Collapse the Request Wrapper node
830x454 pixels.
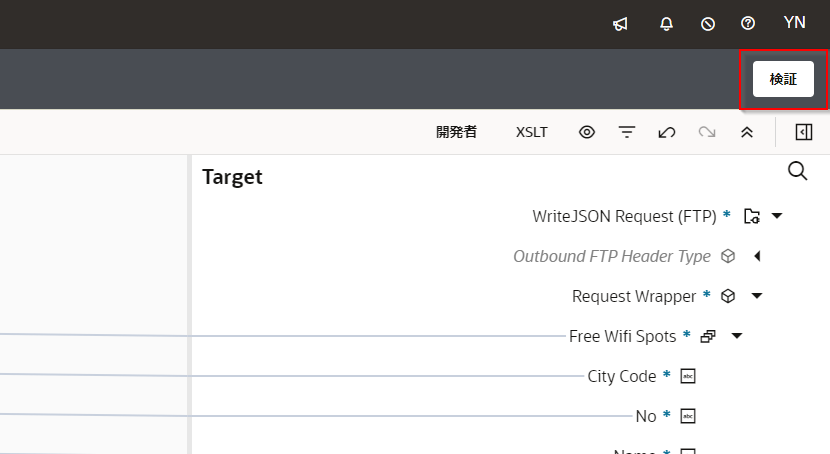click(x=757, y=296)
